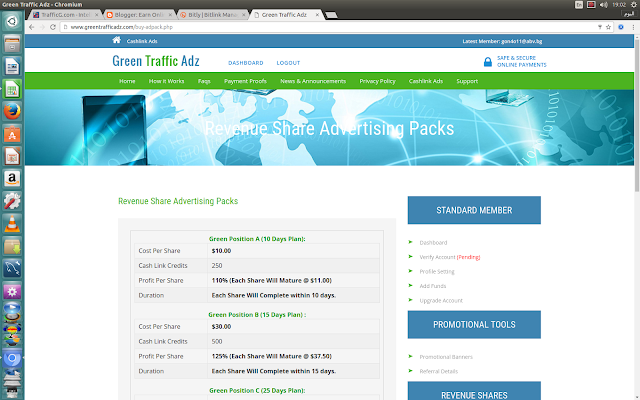Click Cashlink Ads in top blue bar
Screen dimensions: 640x400
click(x=142, y=41)
